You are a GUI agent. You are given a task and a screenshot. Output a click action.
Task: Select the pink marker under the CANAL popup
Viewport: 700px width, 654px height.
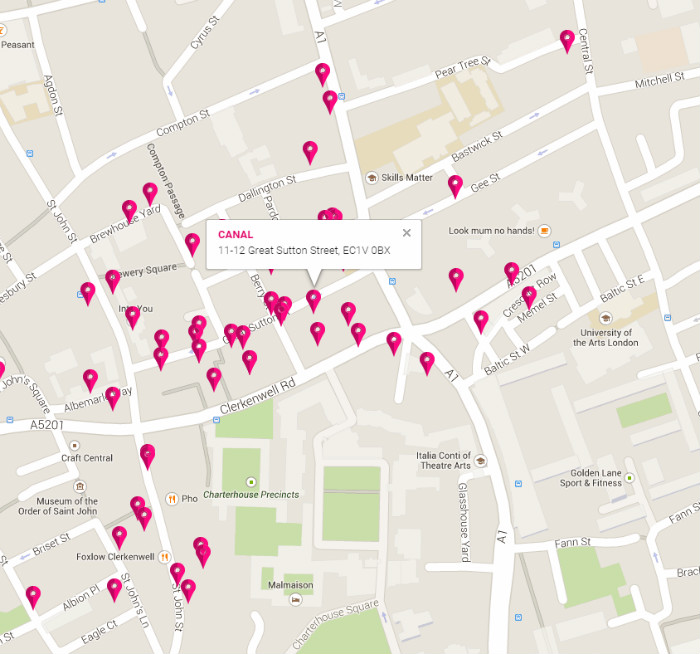click(x=313, y=301)
